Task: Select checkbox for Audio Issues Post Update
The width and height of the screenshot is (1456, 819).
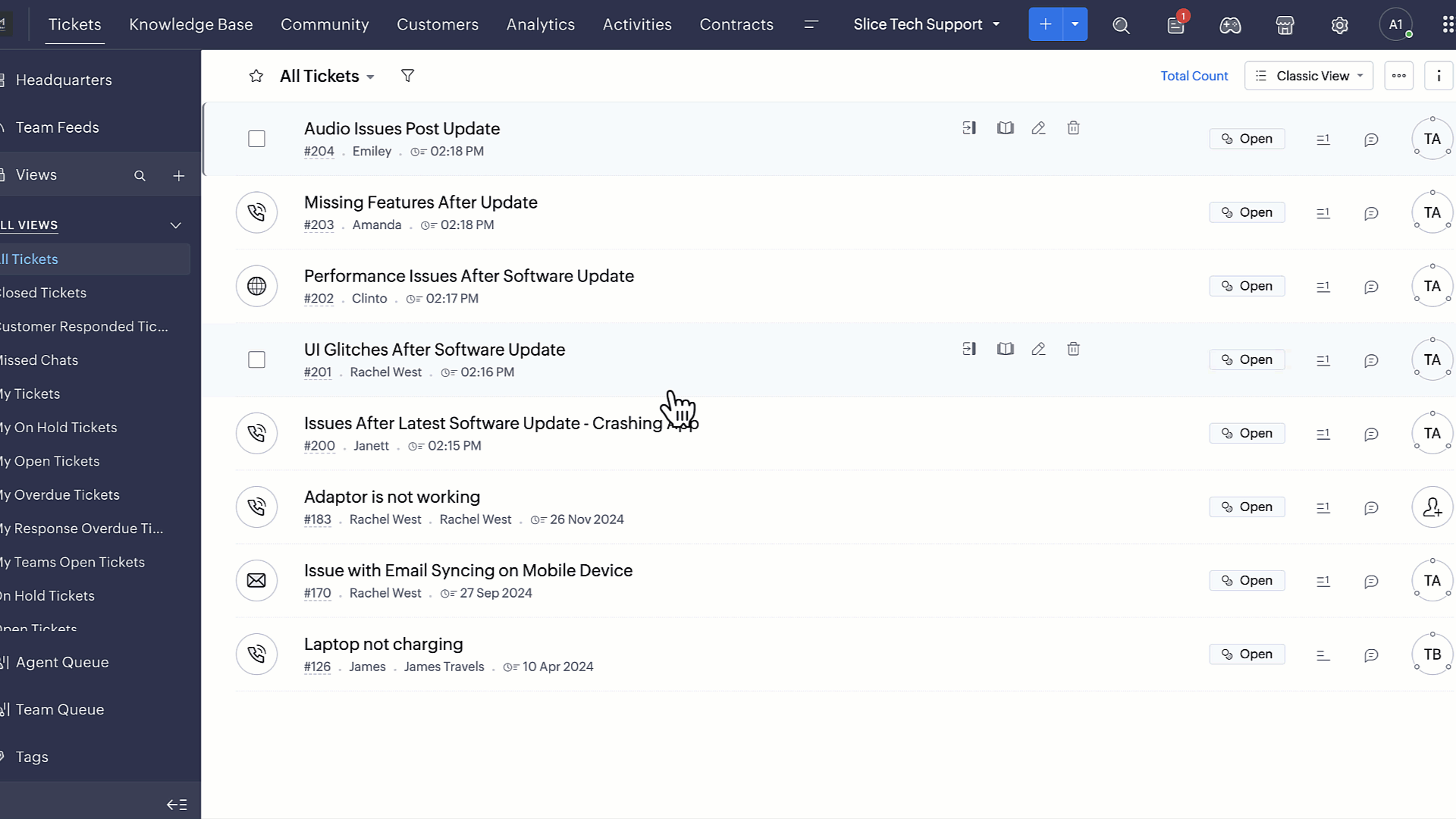Action: click(x=256, y=139)
